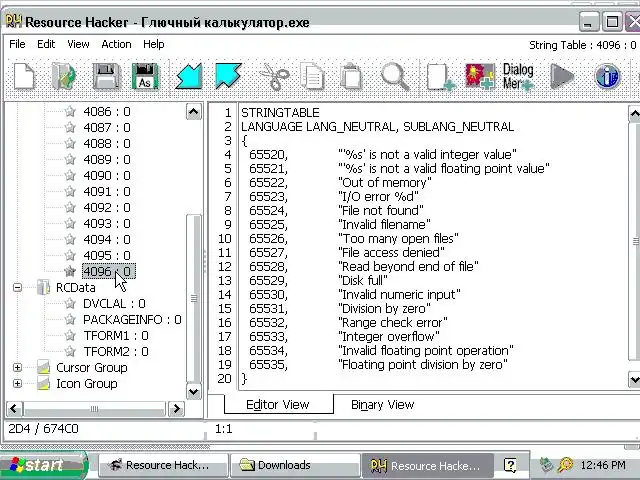
Task: Click the Copy pages icon
Action: point(312,76)
